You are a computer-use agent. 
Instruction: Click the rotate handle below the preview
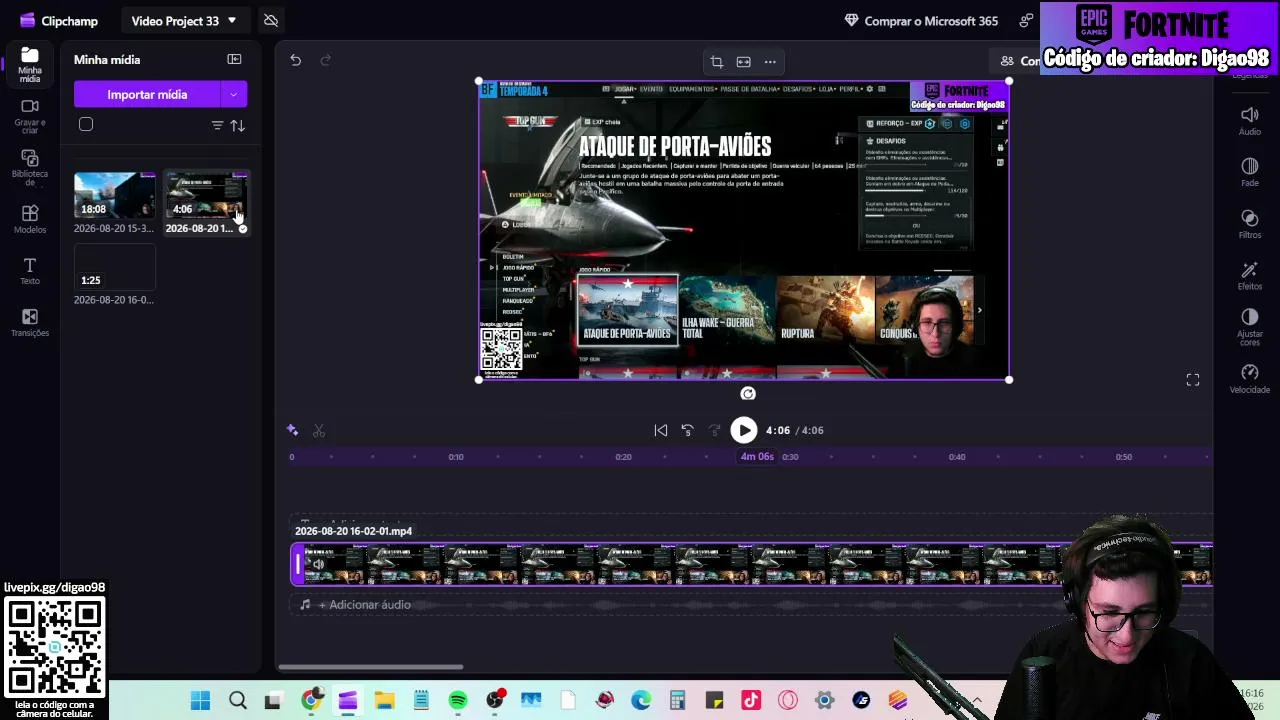(748, 394)
